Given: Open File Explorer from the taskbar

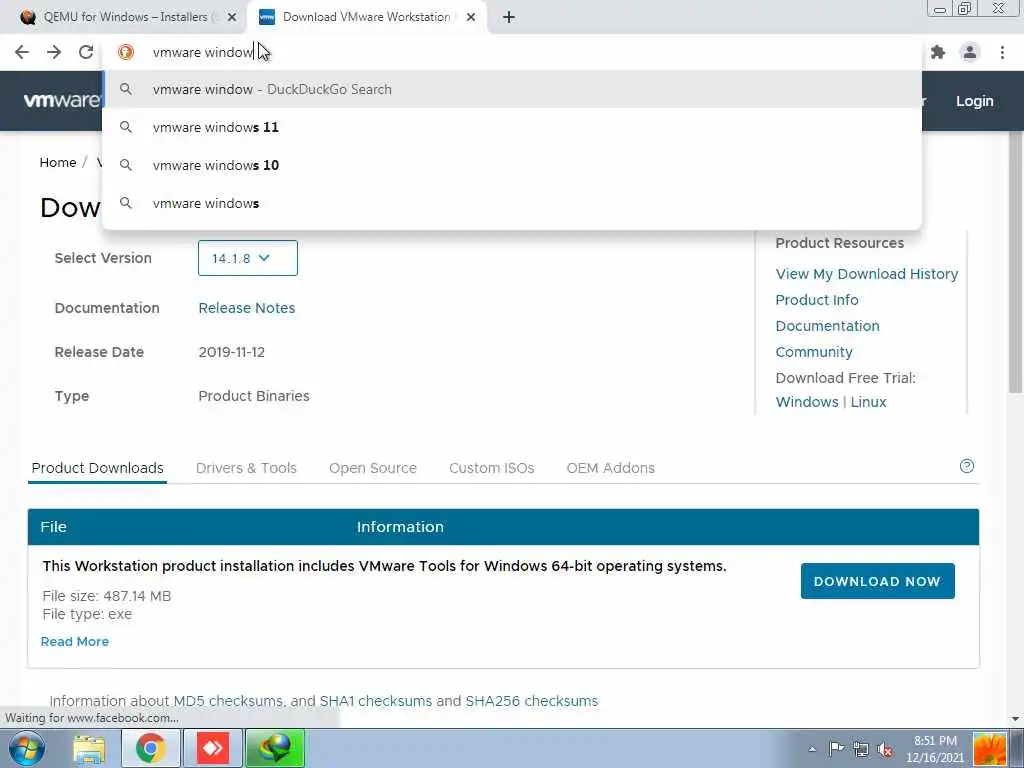Looking at the screenshot, I should click(x=89, y=748).
